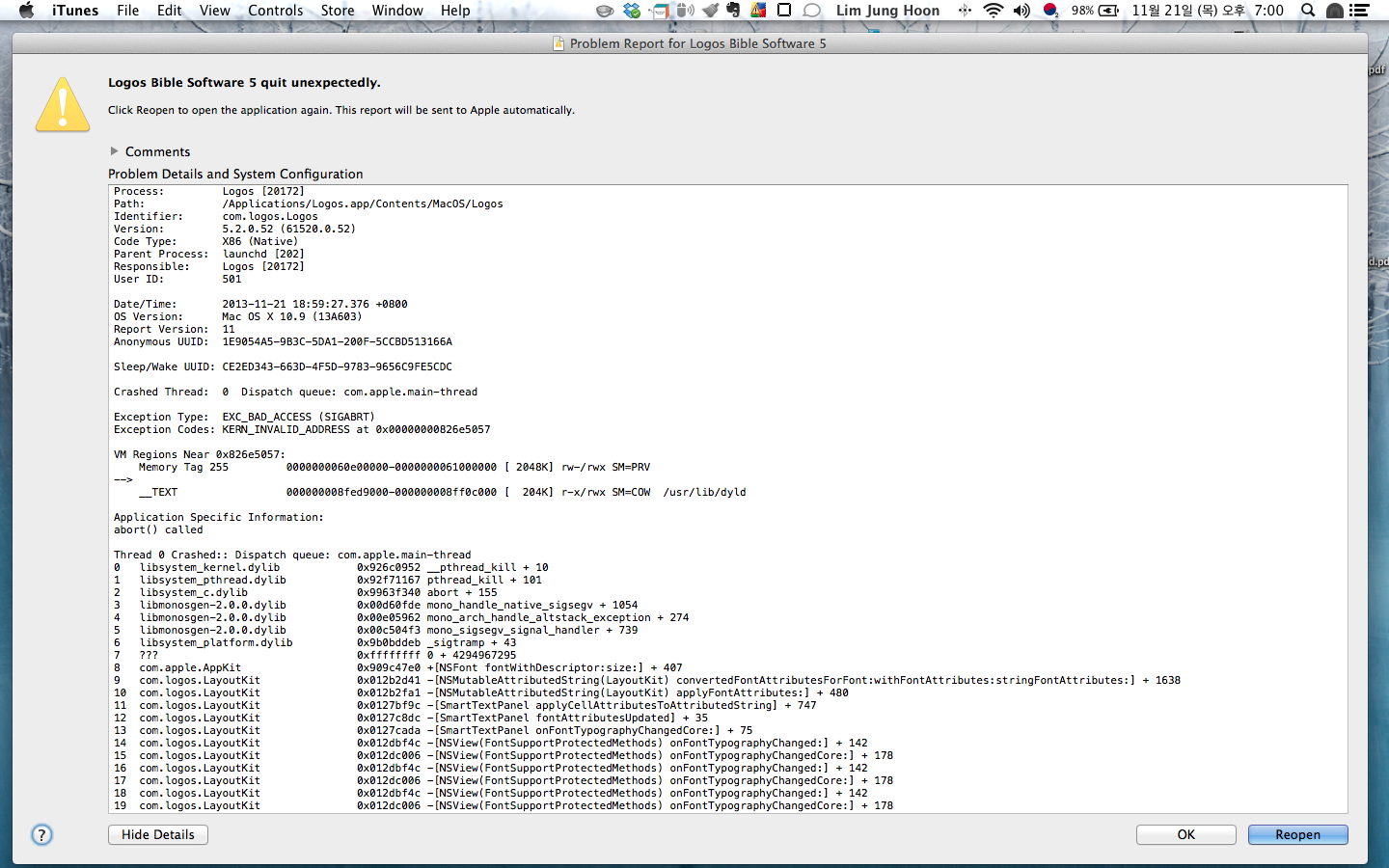This screenshot has height=868, width=1389.
Task: Click the Anonymous UUID value
Action: tap(338, 341)
